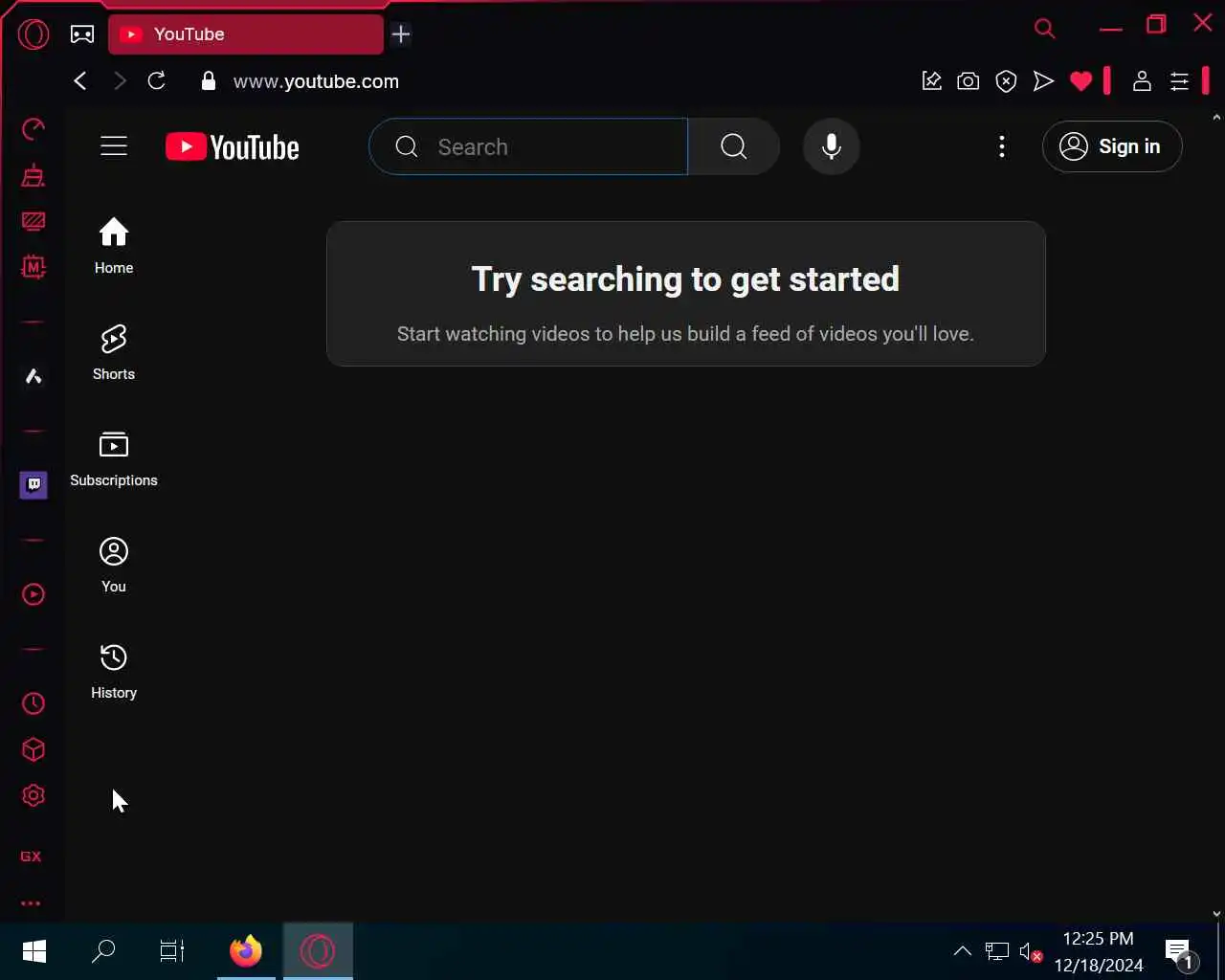The image size is (1225, 980).
Task: Focus the YouTube Search field
Action: coord(528,146)
